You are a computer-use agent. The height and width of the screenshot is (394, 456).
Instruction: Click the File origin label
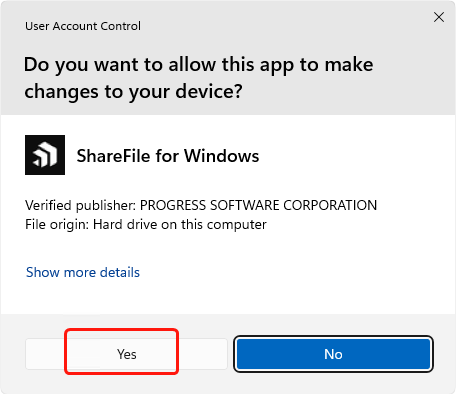(x=57, y=224)
